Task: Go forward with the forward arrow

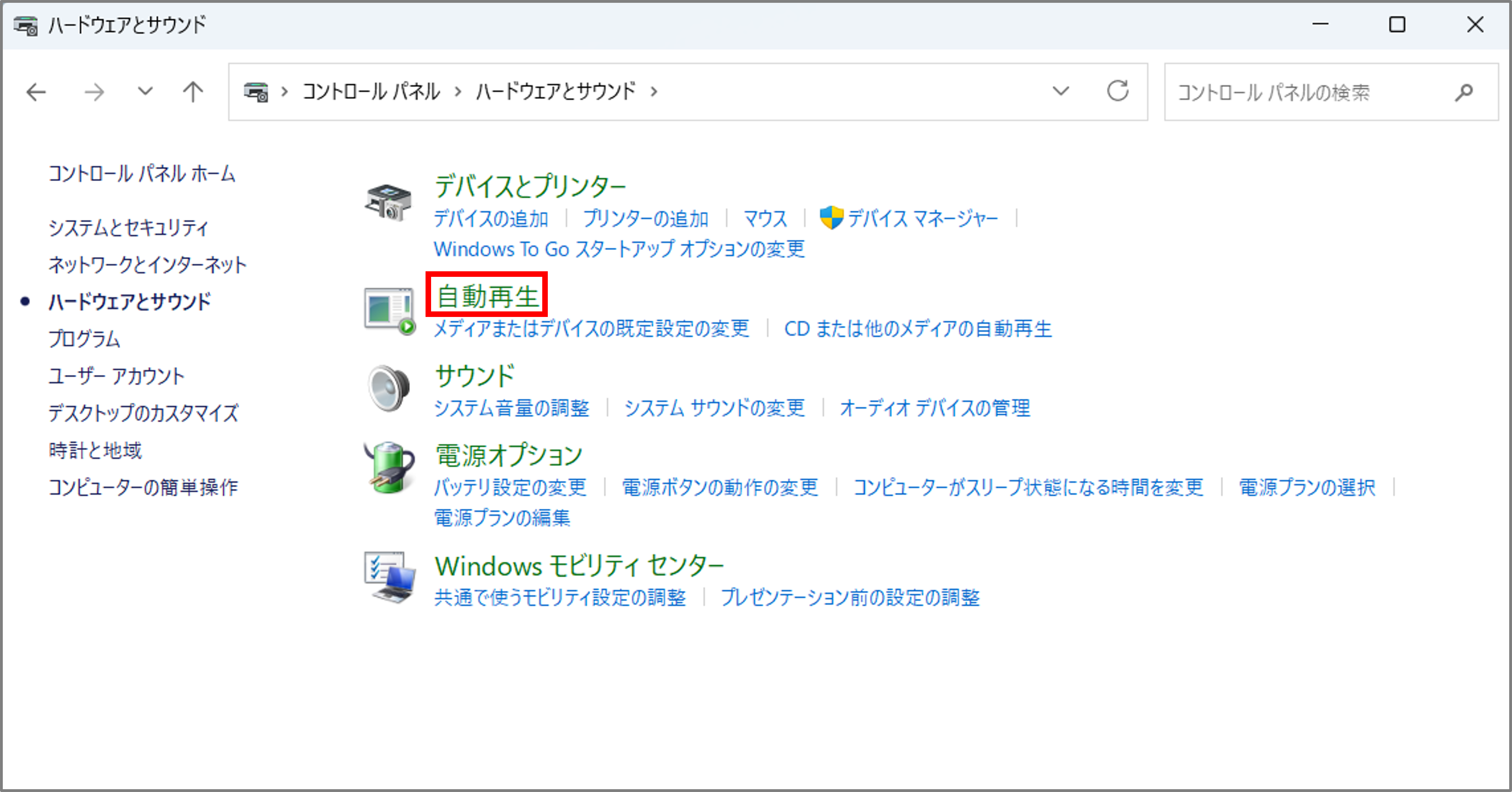Action: click(94, 92)
